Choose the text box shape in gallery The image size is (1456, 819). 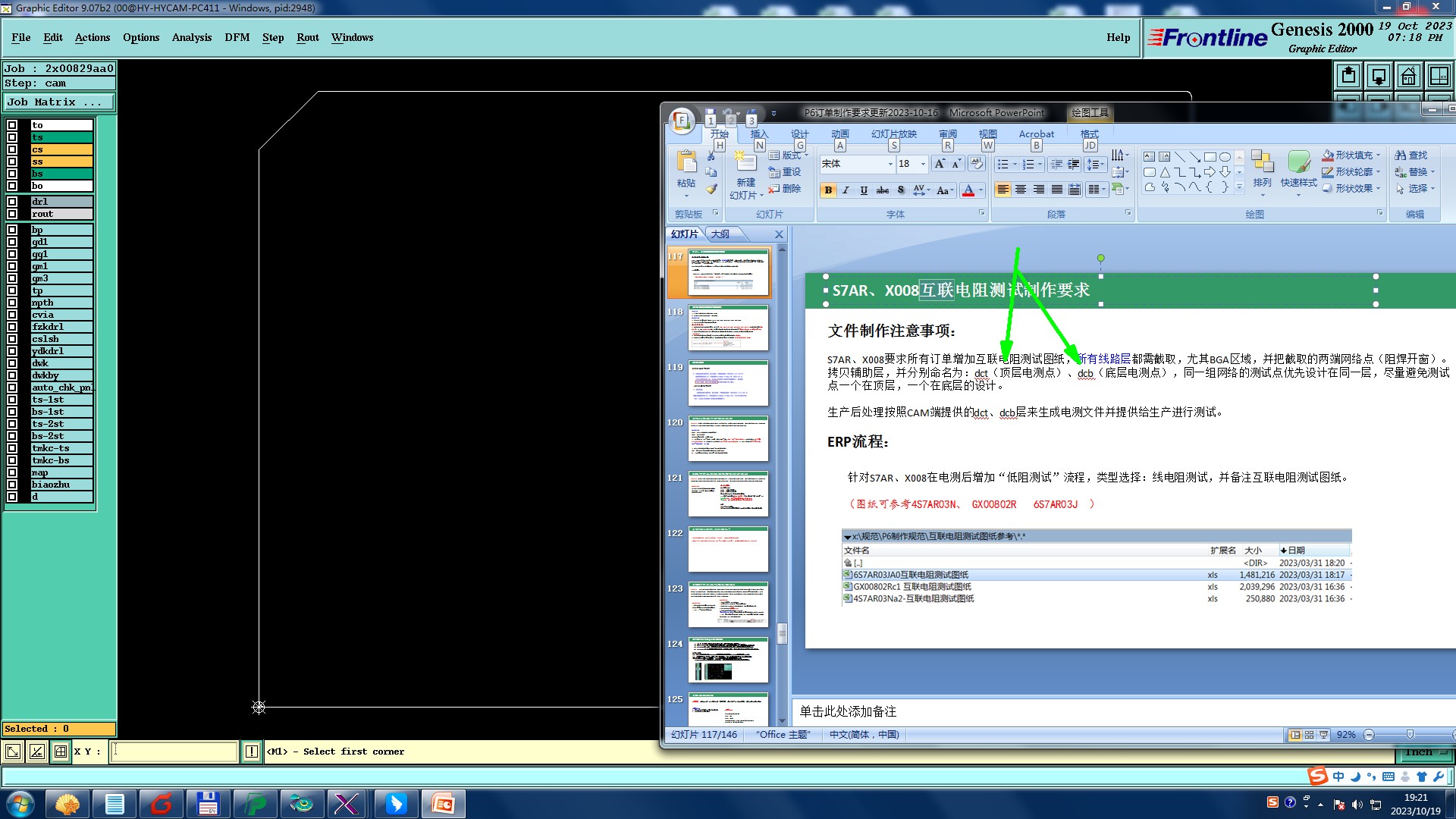pyautogui.click(x=1150, y=157)
